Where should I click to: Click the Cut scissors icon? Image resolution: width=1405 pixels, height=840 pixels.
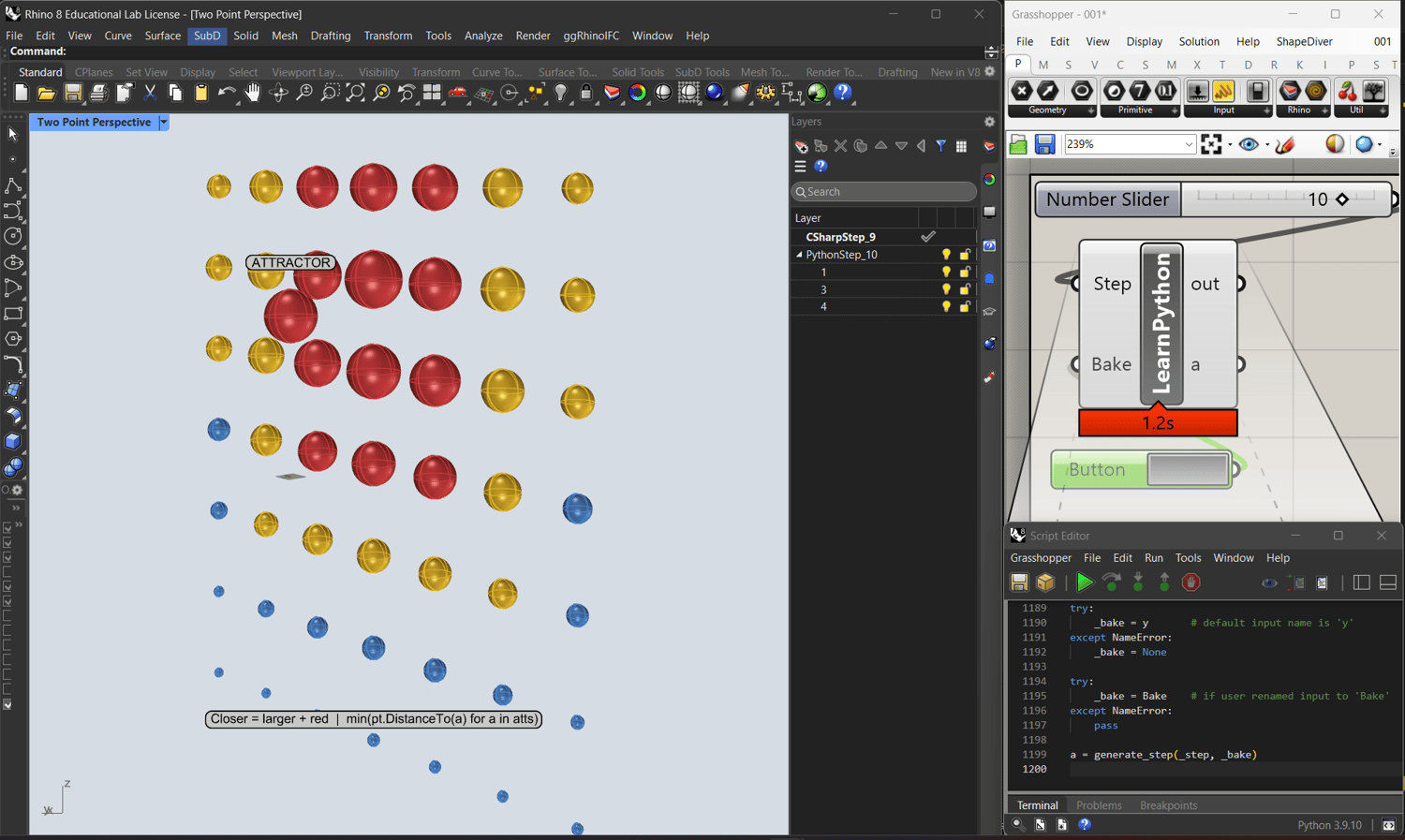[x=150, y=93]
